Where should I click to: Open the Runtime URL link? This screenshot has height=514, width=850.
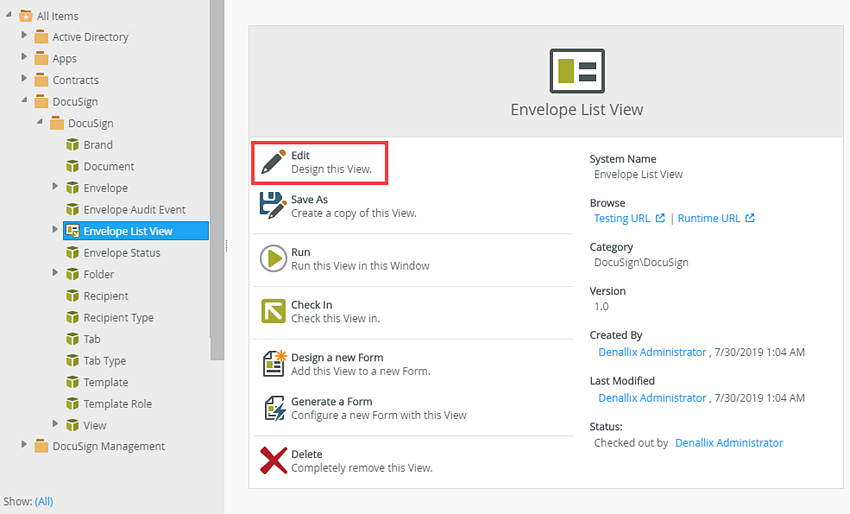tap(709, 218)
